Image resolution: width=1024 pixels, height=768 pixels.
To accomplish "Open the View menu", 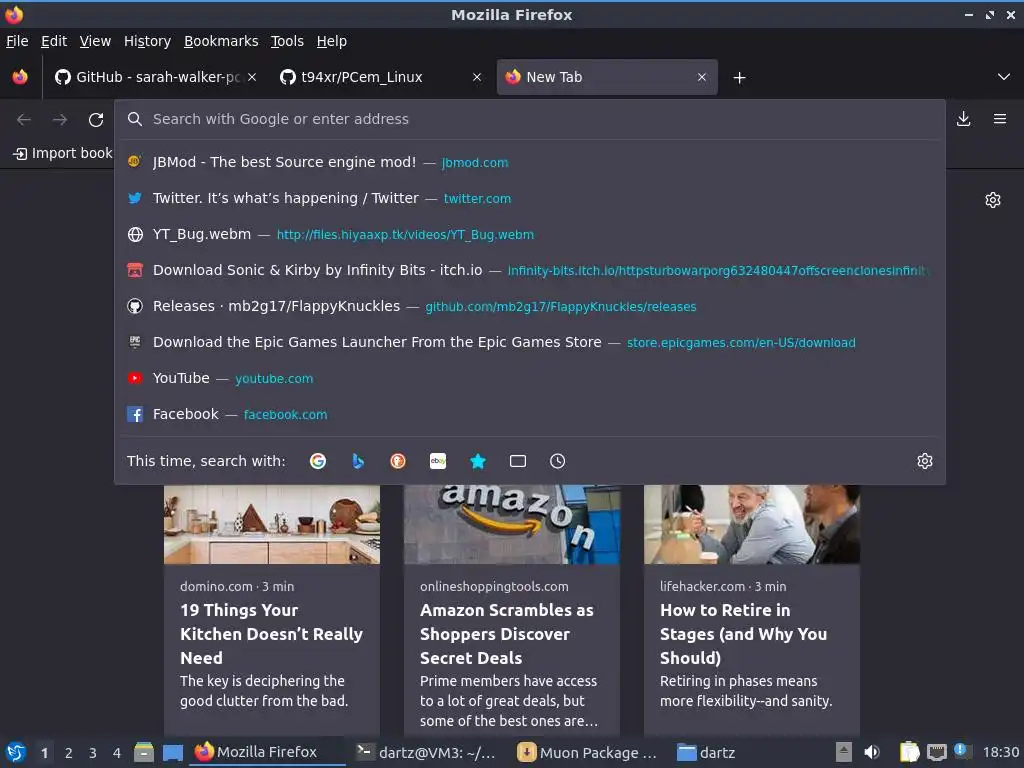I will point(95,41).
